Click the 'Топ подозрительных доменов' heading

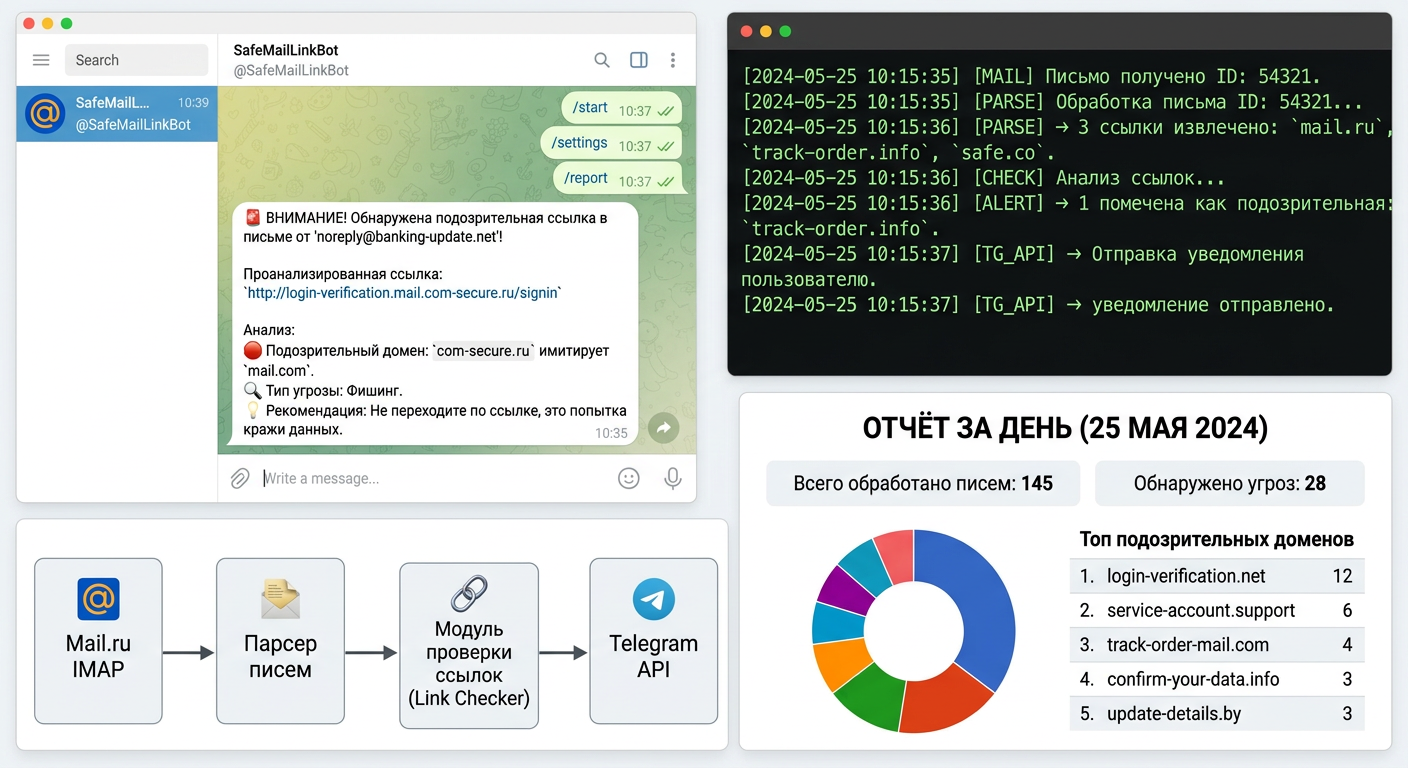(1217, 540)
